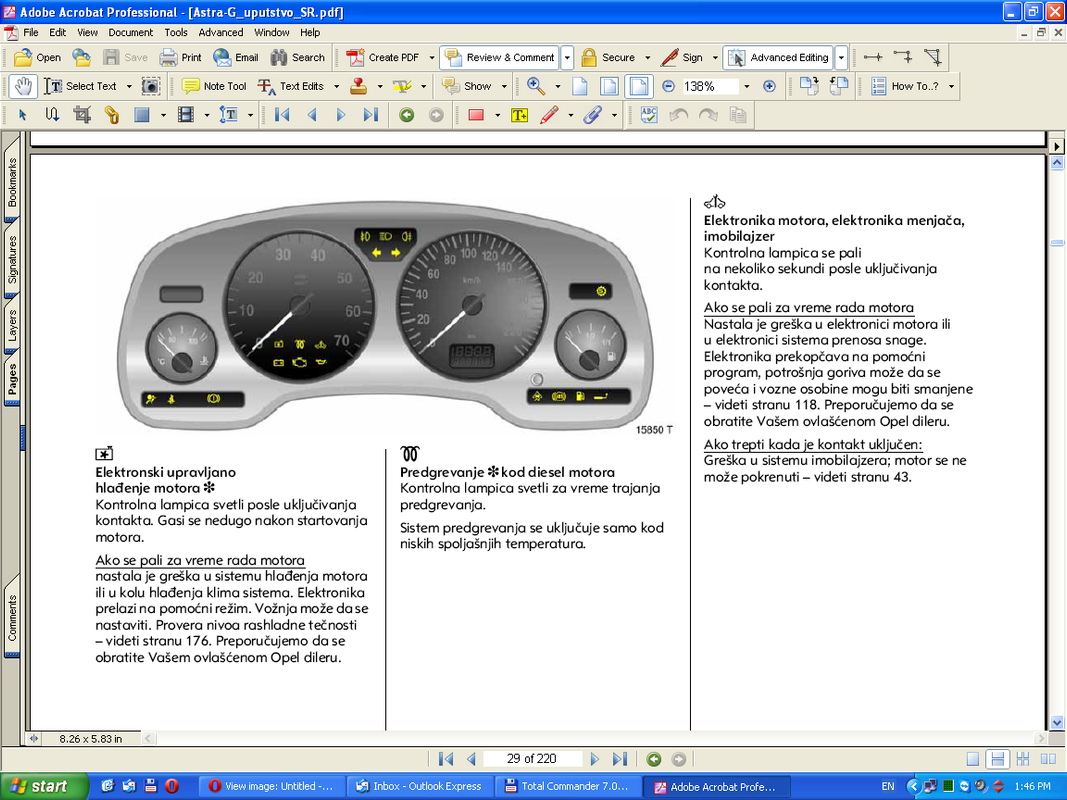1067x800 pixels.
Task: Select the Button form tool icon
Action: [142, 115]
